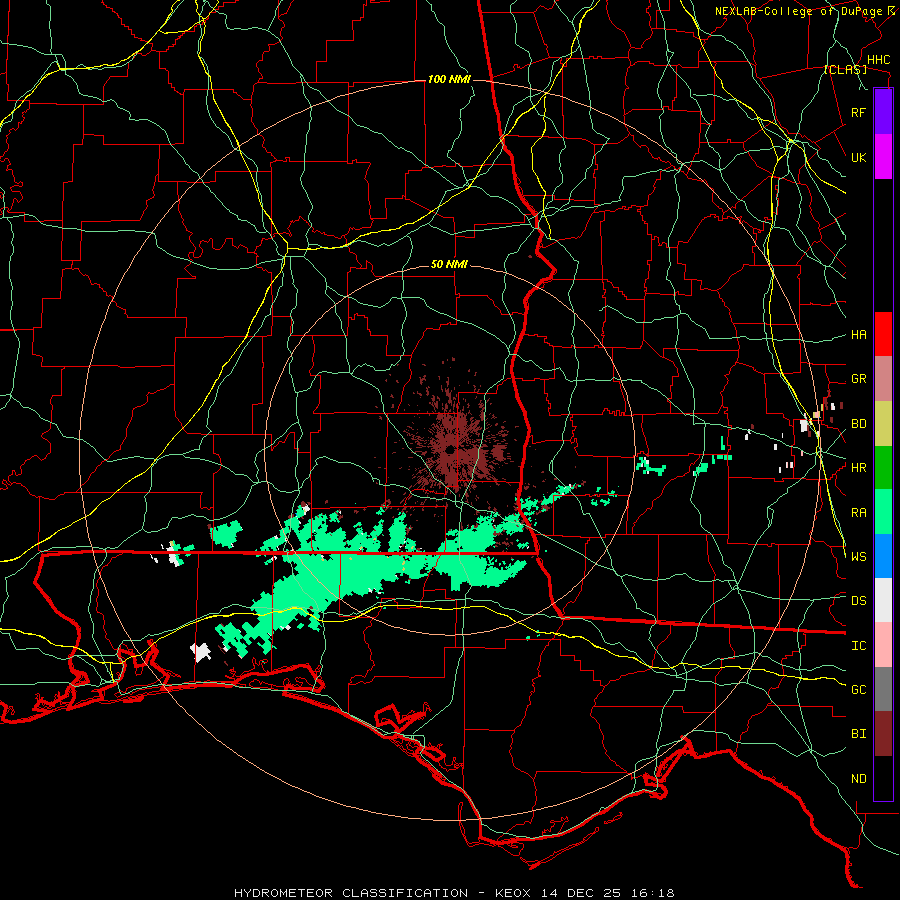Click the RF legend label
The image size is (900, 900).
pos(858,112)
